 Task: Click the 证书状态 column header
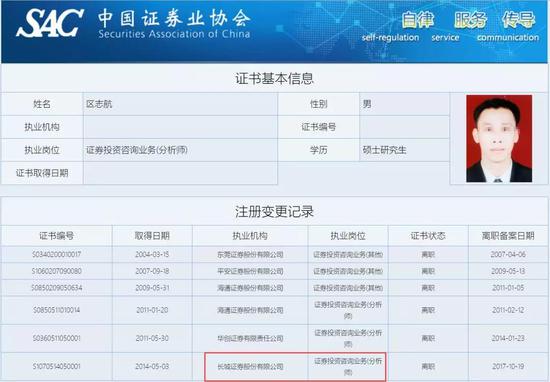pos(428,236)
